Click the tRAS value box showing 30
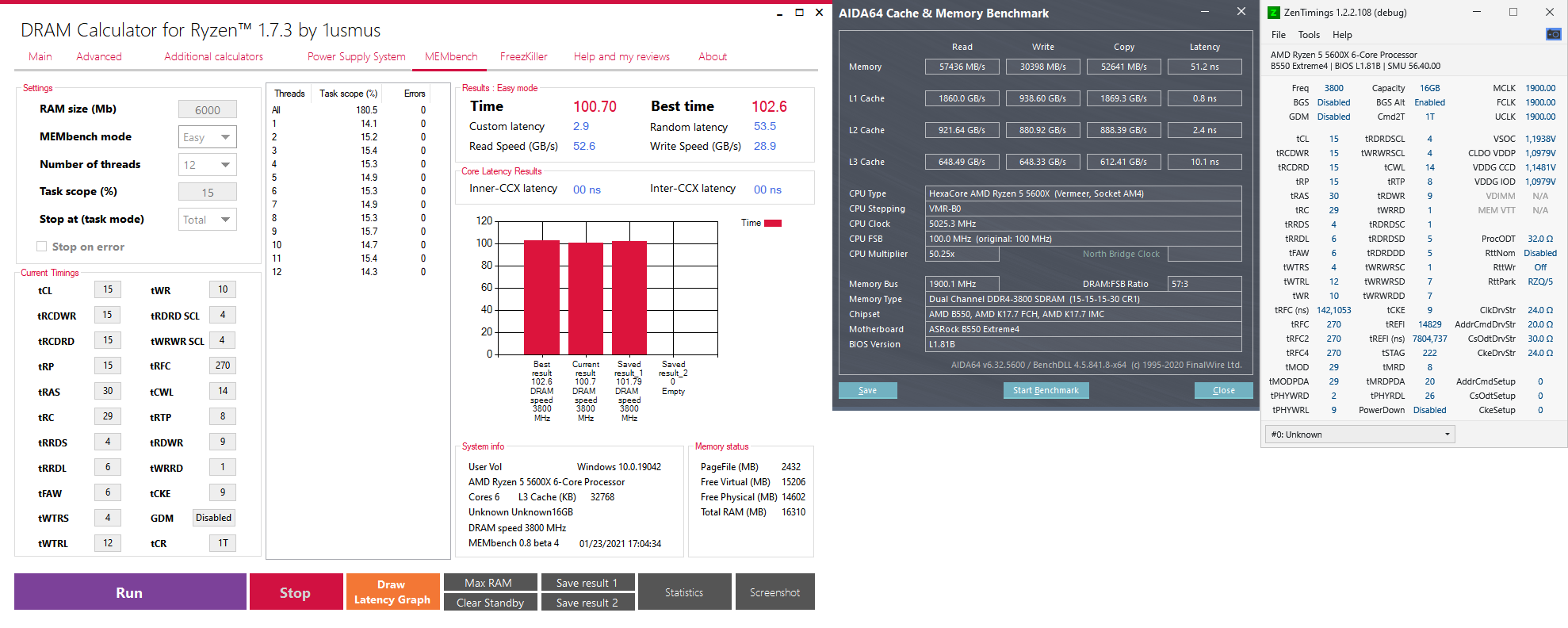This screenshot has width=1568, height=628. click(x=108, y=391)
